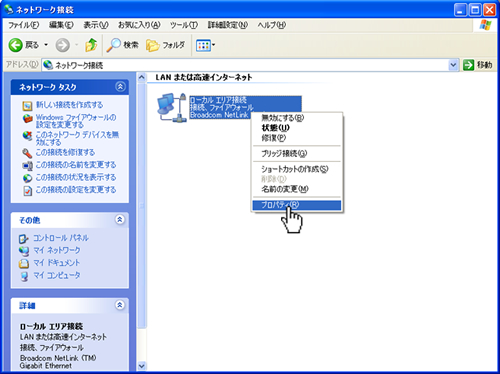500x374 pixels.
Task: Click the change connection settings icon
Action: (x=27, y=191)
